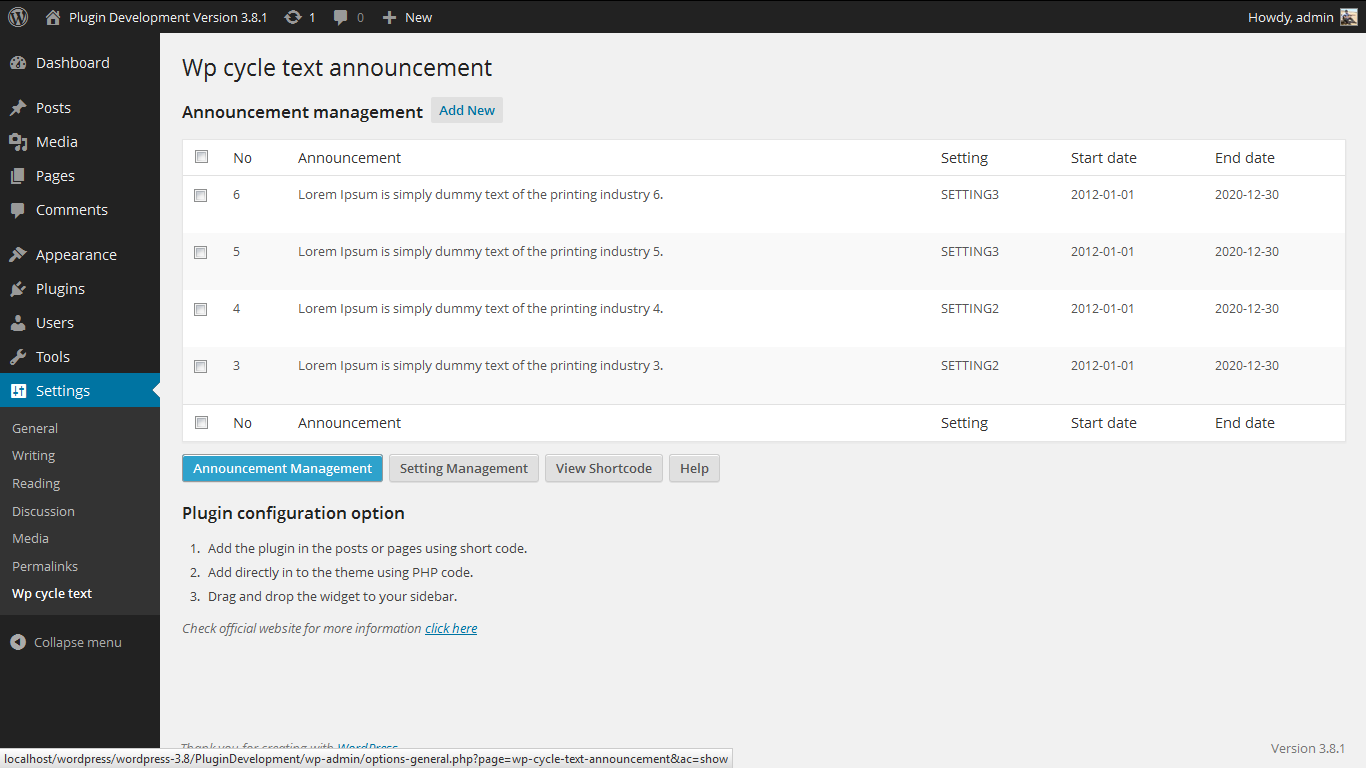1366x768 pixels.
Task: Click the Collapse menu arrow icon
Action: coord(18,642)
